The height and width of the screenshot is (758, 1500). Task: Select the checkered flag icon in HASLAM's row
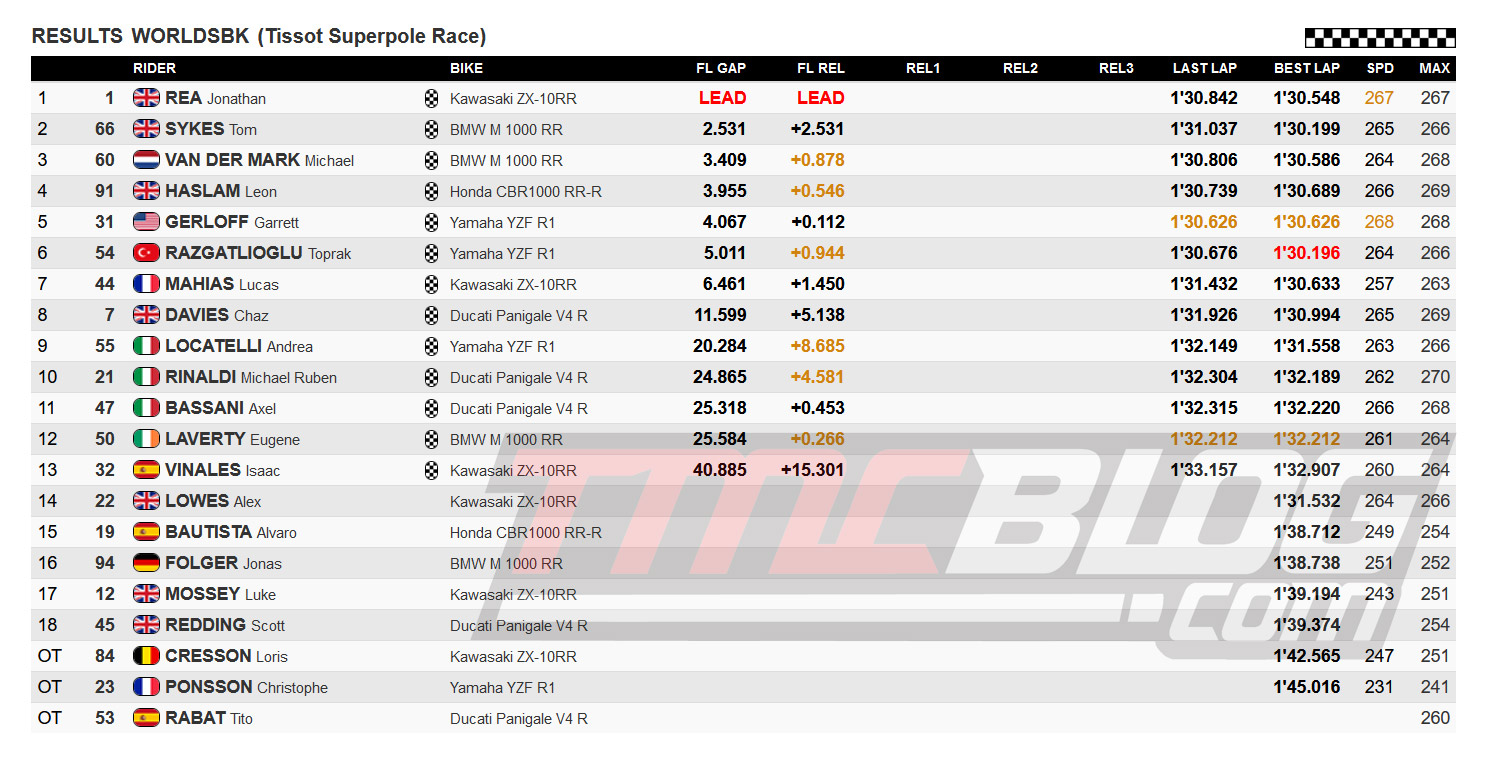(431, 191)
